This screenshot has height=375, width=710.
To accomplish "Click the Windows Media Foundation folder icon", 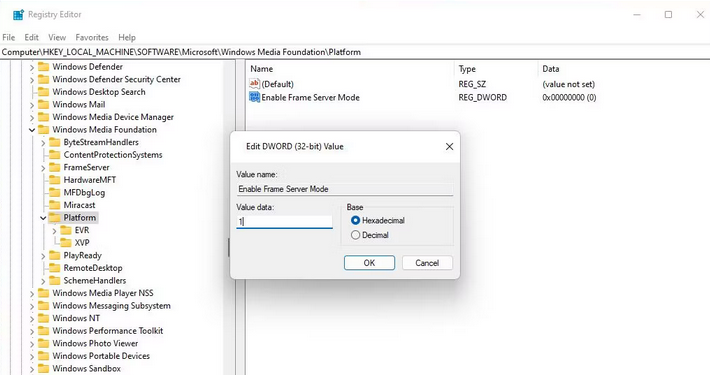I will point(43,130).
